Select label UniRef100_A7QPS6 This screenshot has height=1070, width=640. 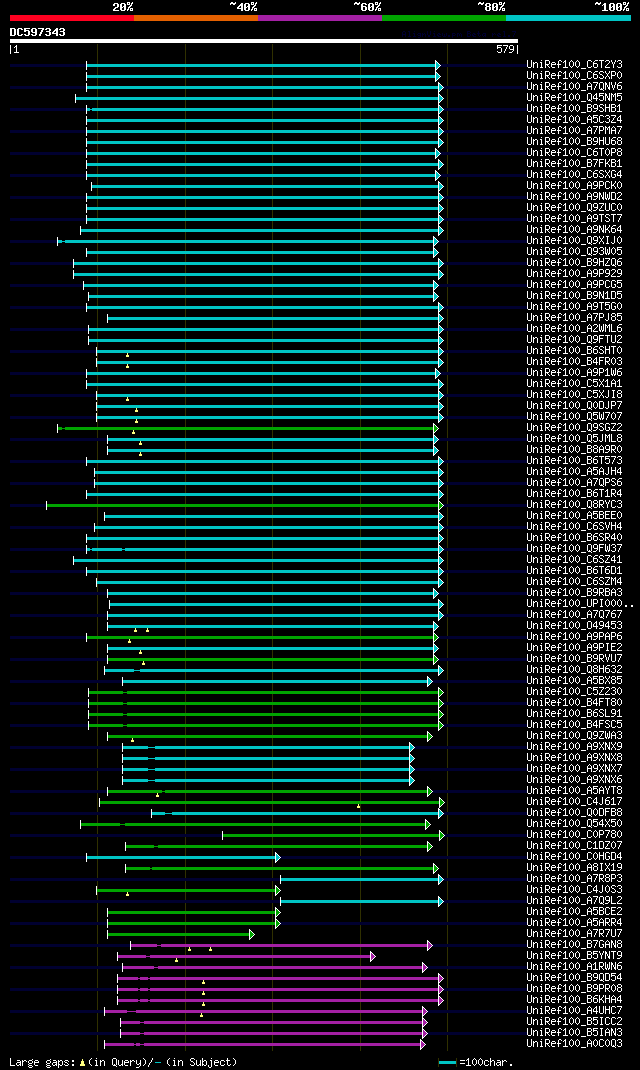click(574, 482)
